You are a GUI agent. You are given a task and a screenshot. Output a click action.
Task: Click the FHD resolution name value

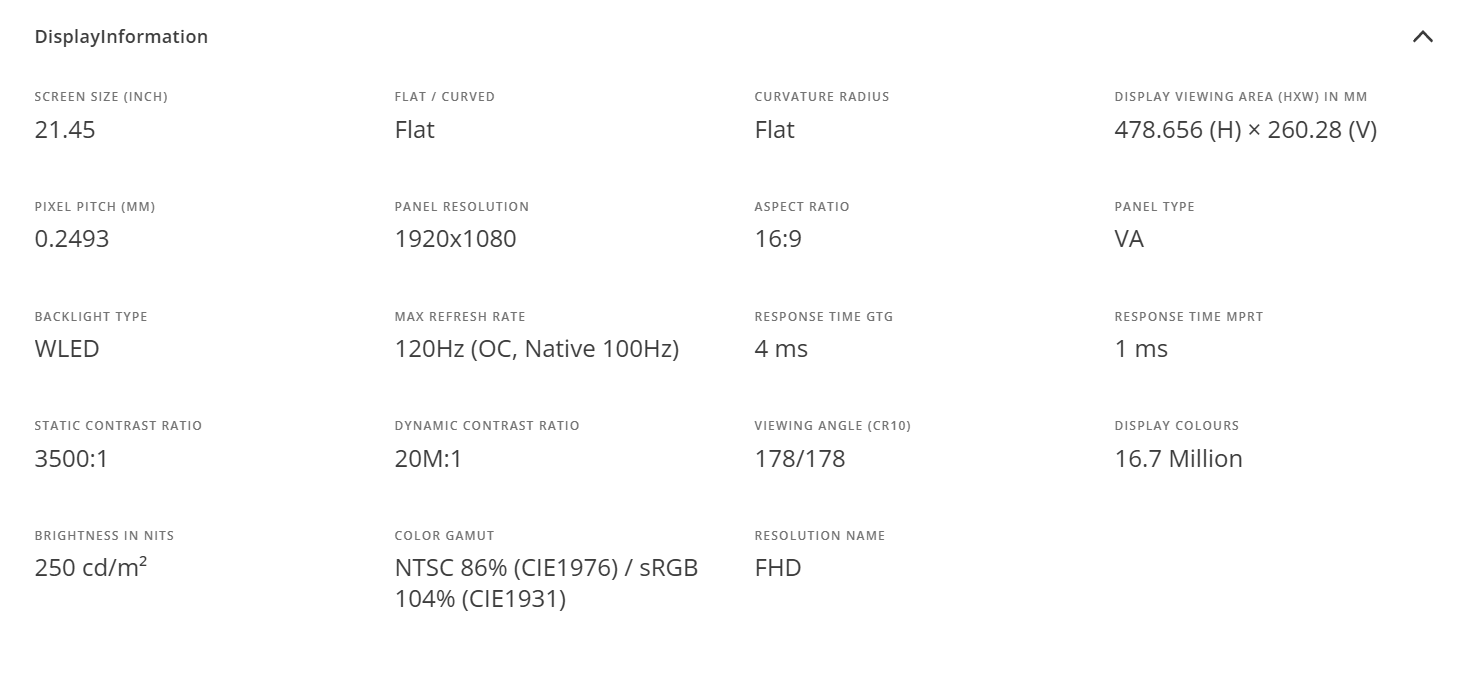[x=778, y=568]
